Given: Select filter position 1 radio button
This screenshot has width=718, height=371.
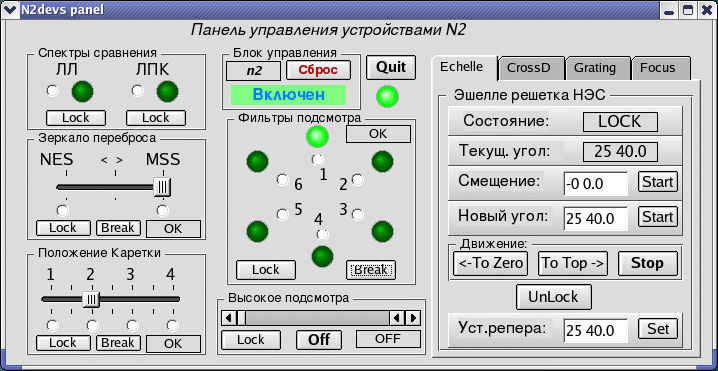Looking at the screenshot, I should [x=317, y=160].
